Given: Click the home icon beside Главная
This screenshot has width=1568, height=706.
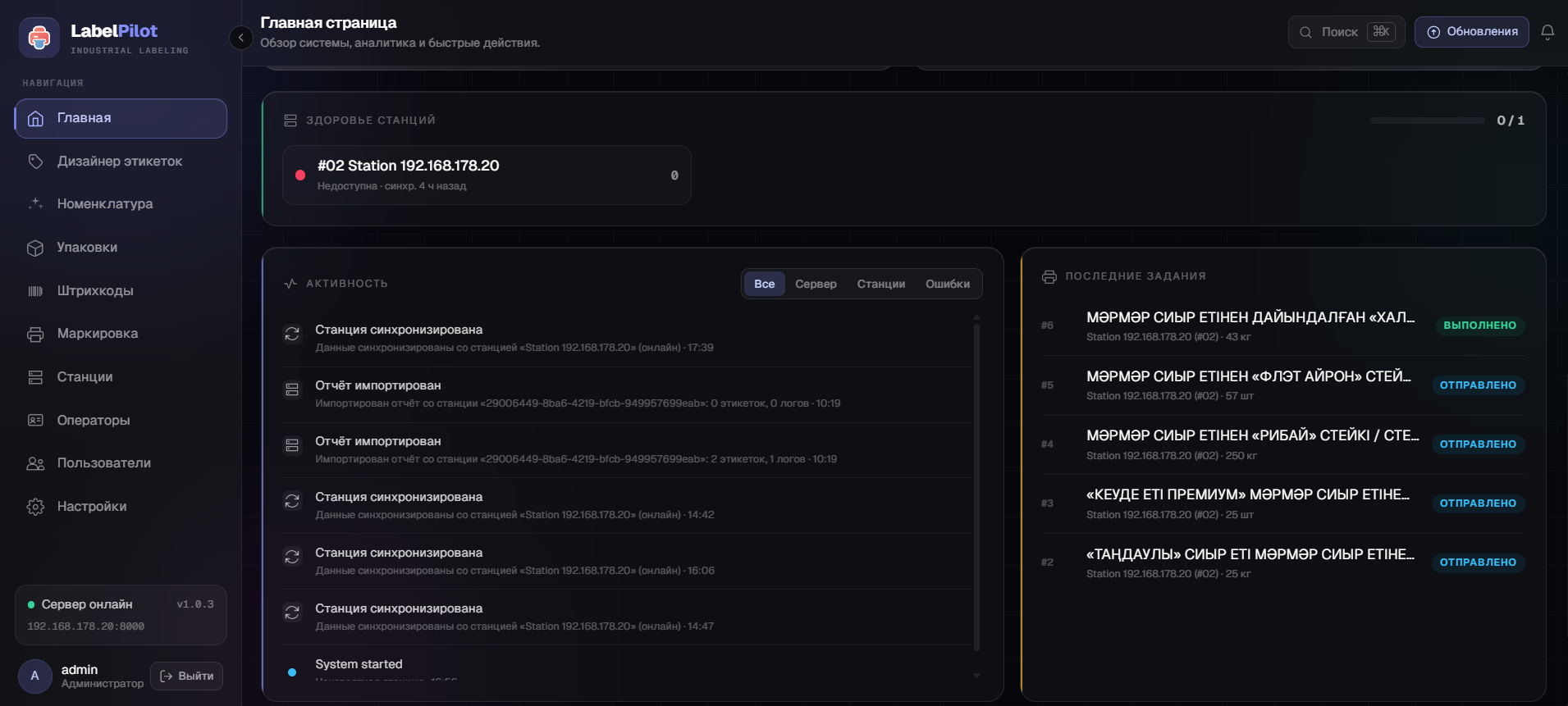Looking at the screenshot, I should click(35, 118).
